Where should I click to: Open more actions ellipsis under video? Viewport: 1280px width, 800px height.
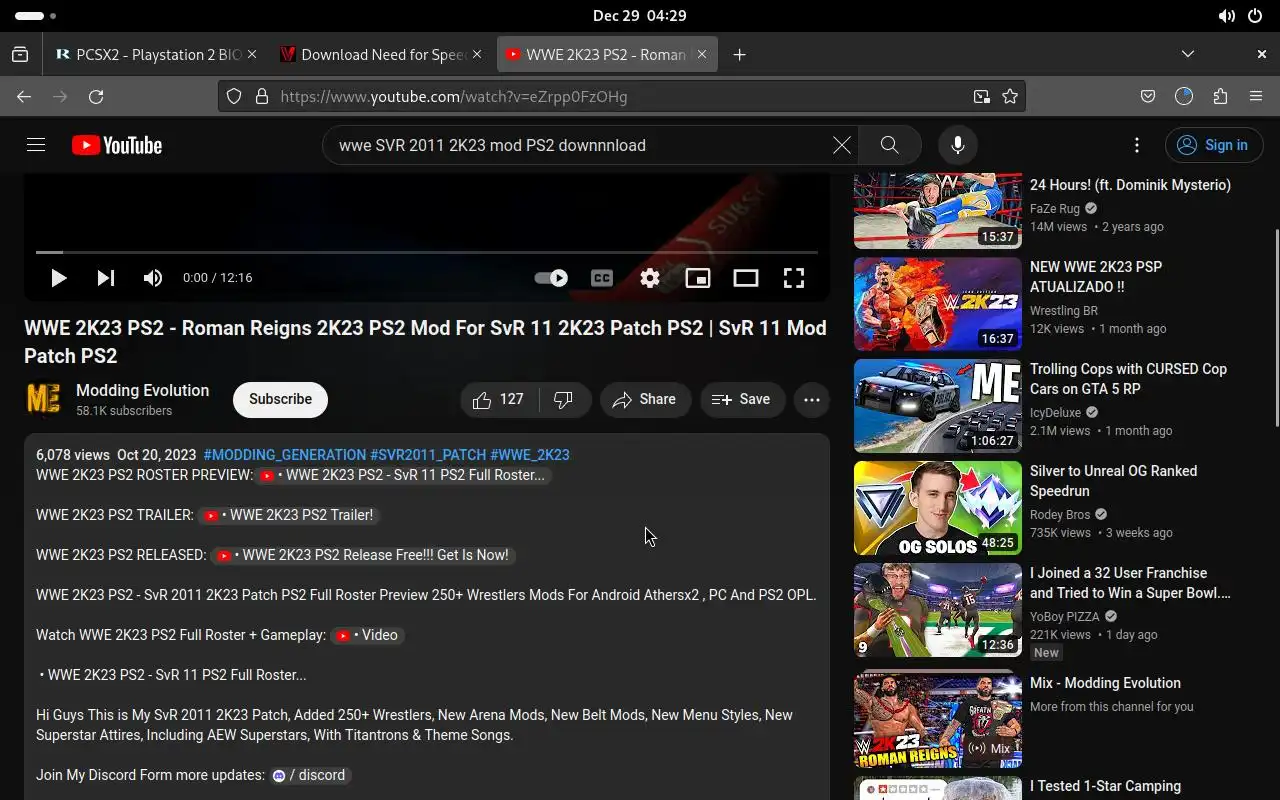click(812, 399)
